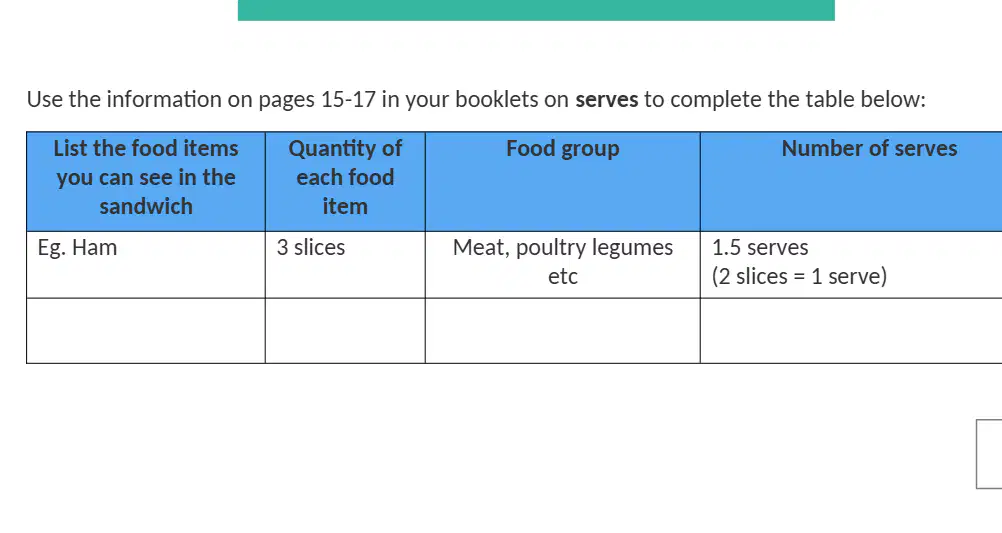Screen dimensions: 1002x533
Task: Select the 'Number of serves' header
Action: point(851,182)
